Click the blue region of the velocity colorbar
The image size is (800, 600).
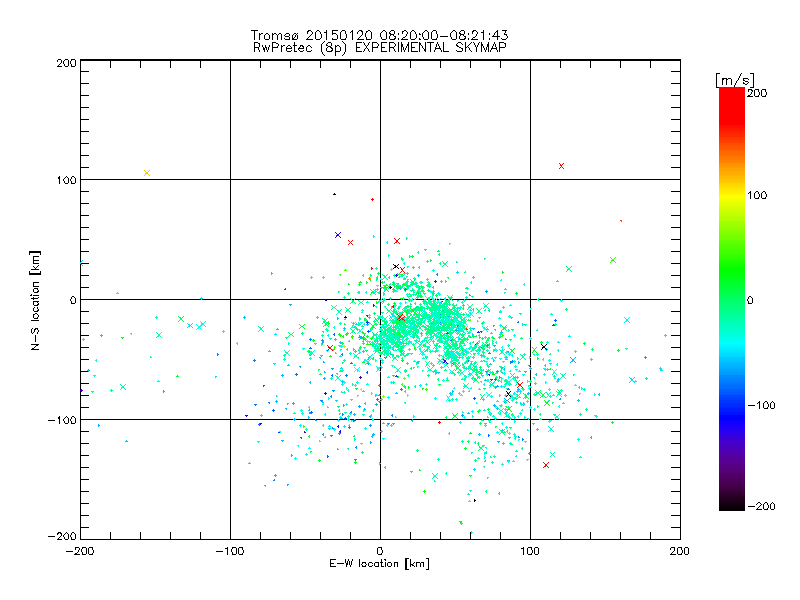pyautogui.click(x=732, y=413)
